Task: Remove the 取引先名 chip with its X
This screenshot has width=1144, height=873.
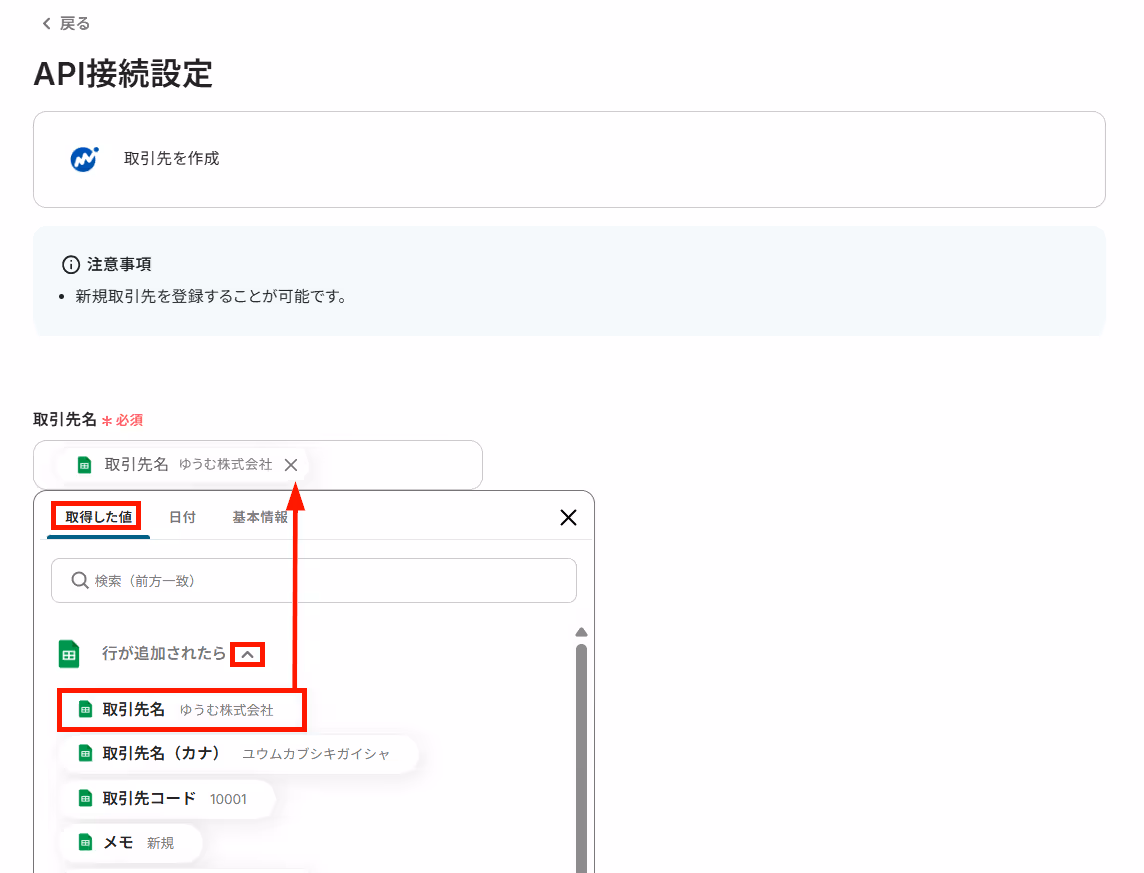Action: [291, 465]
